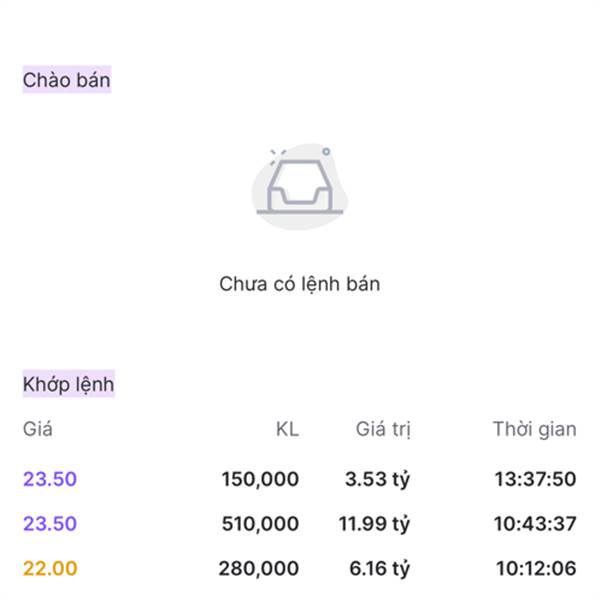Click the Thời gian column header

point(534,430)
